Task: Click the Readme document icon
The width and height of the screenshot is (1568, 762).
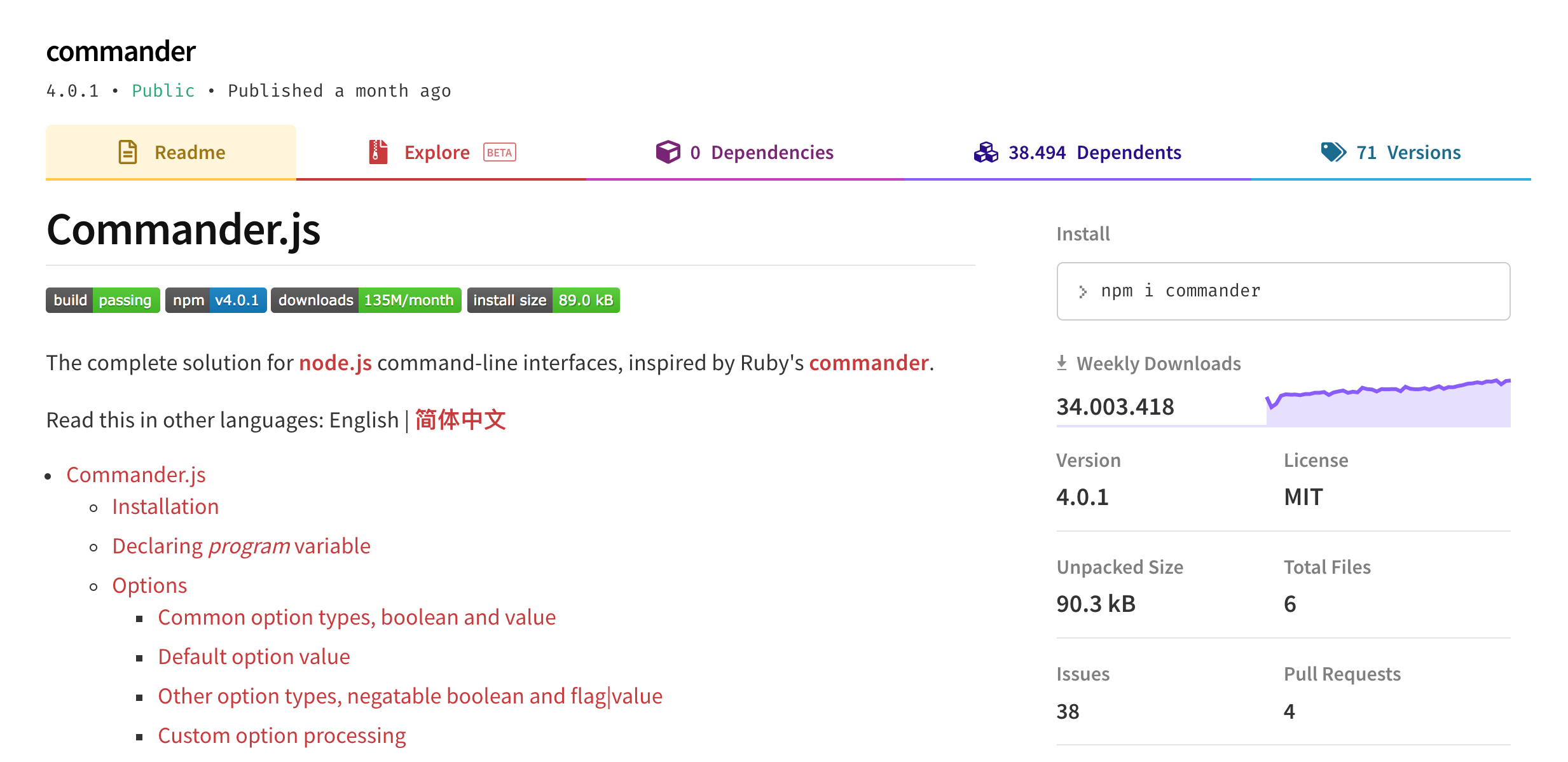Action: pos(127,152)
